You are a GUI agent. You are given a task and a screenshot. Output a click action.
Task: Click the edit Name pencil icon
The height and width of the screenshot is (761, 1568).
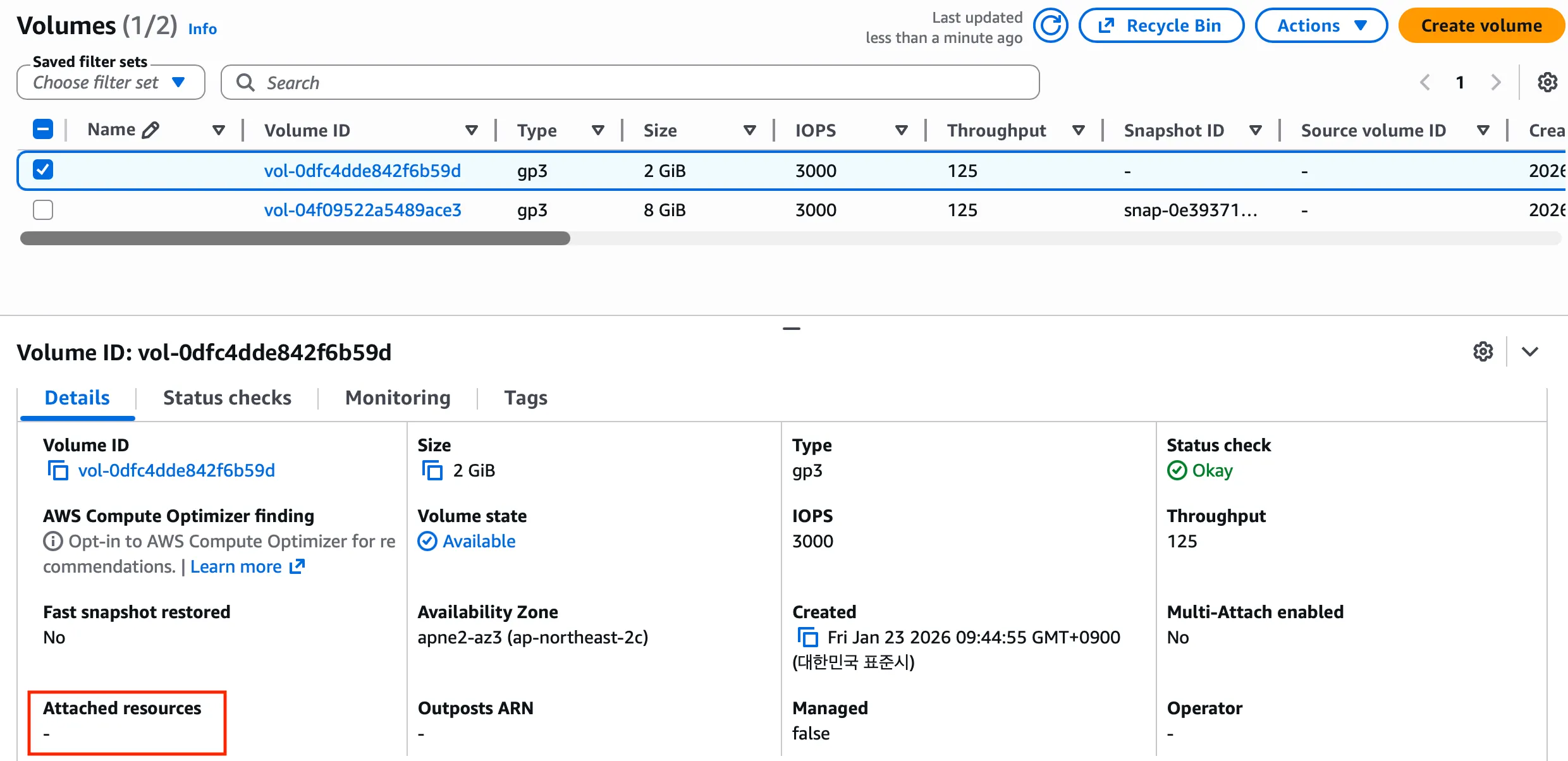[x=150, y=130]
